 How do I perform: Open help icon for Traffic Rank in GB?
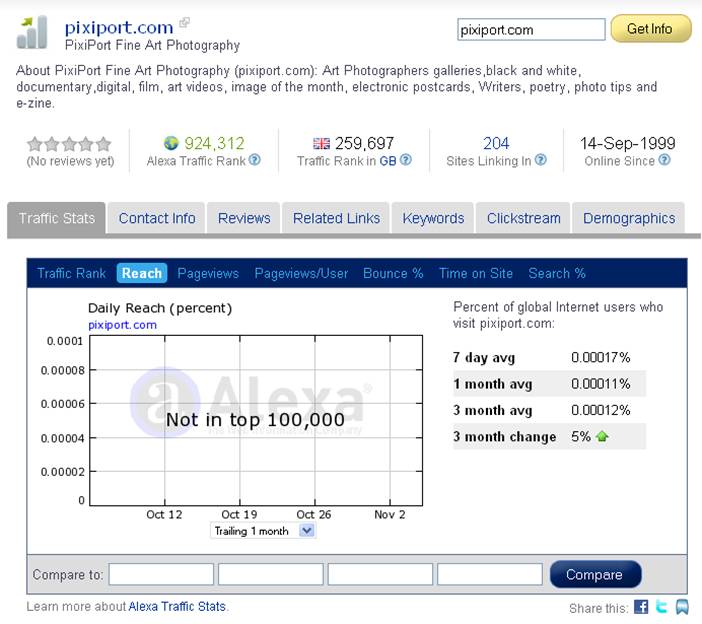pos(406,160)
